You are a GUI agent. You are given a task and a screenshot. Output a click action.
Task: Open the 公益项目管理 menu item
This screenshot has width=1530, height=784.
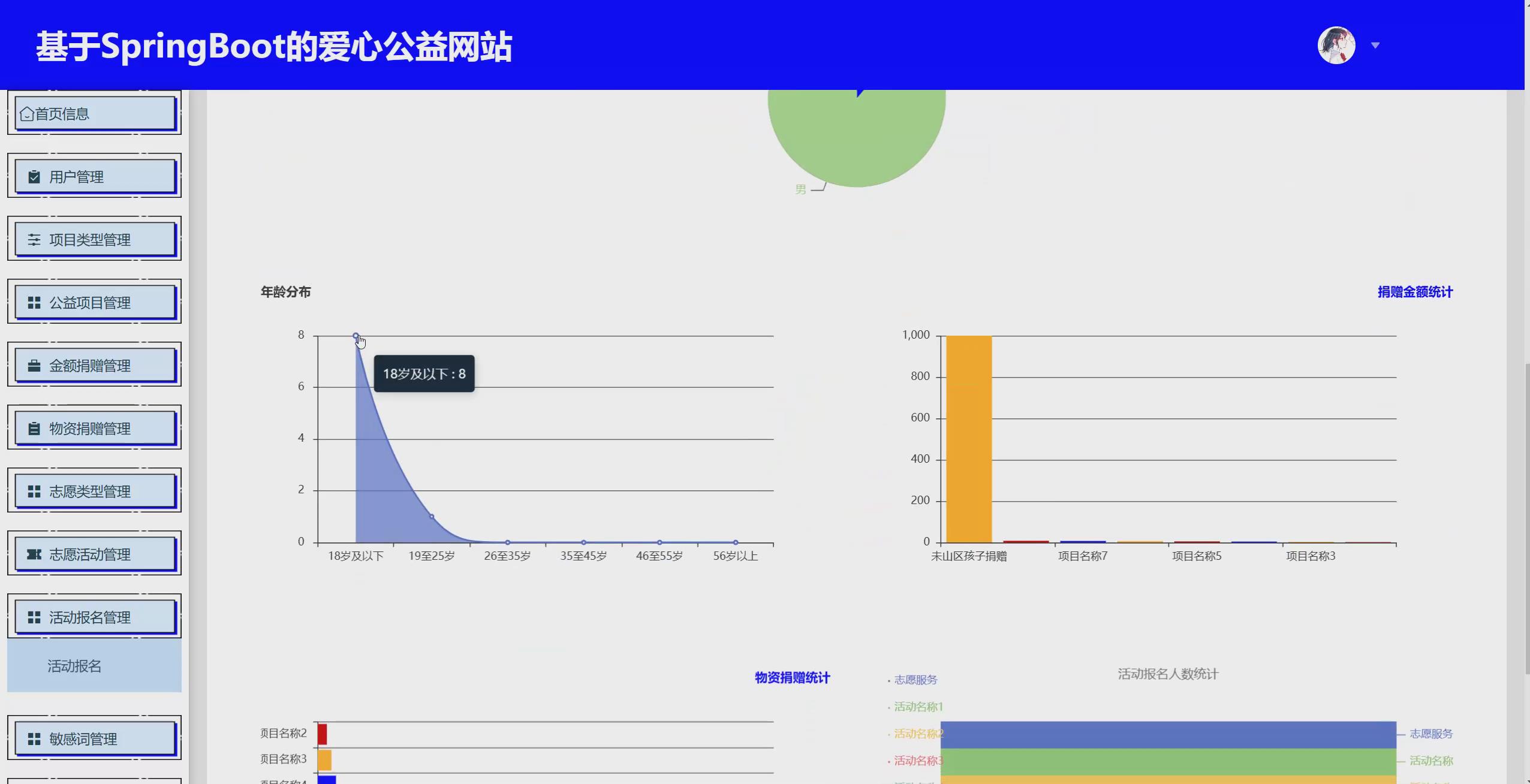tap(95, 302)
